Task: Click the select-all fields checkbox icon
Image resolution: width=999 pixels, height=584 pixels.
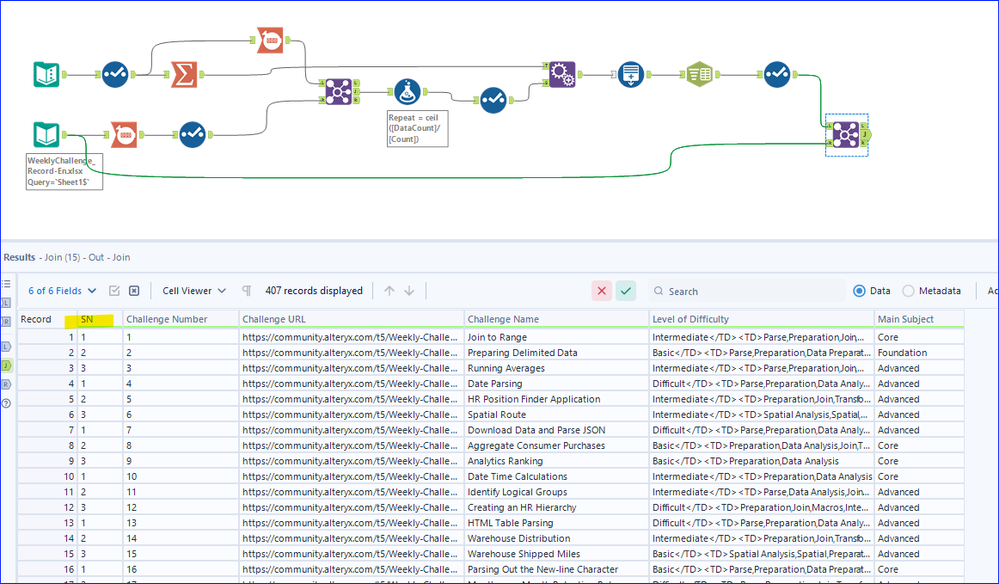Action: 114,291
